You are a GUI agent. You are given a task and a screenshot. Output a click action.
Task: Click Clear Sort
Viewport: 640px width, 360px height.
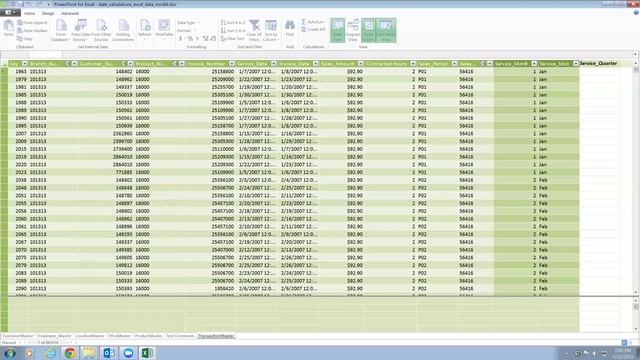click(232, 38)
